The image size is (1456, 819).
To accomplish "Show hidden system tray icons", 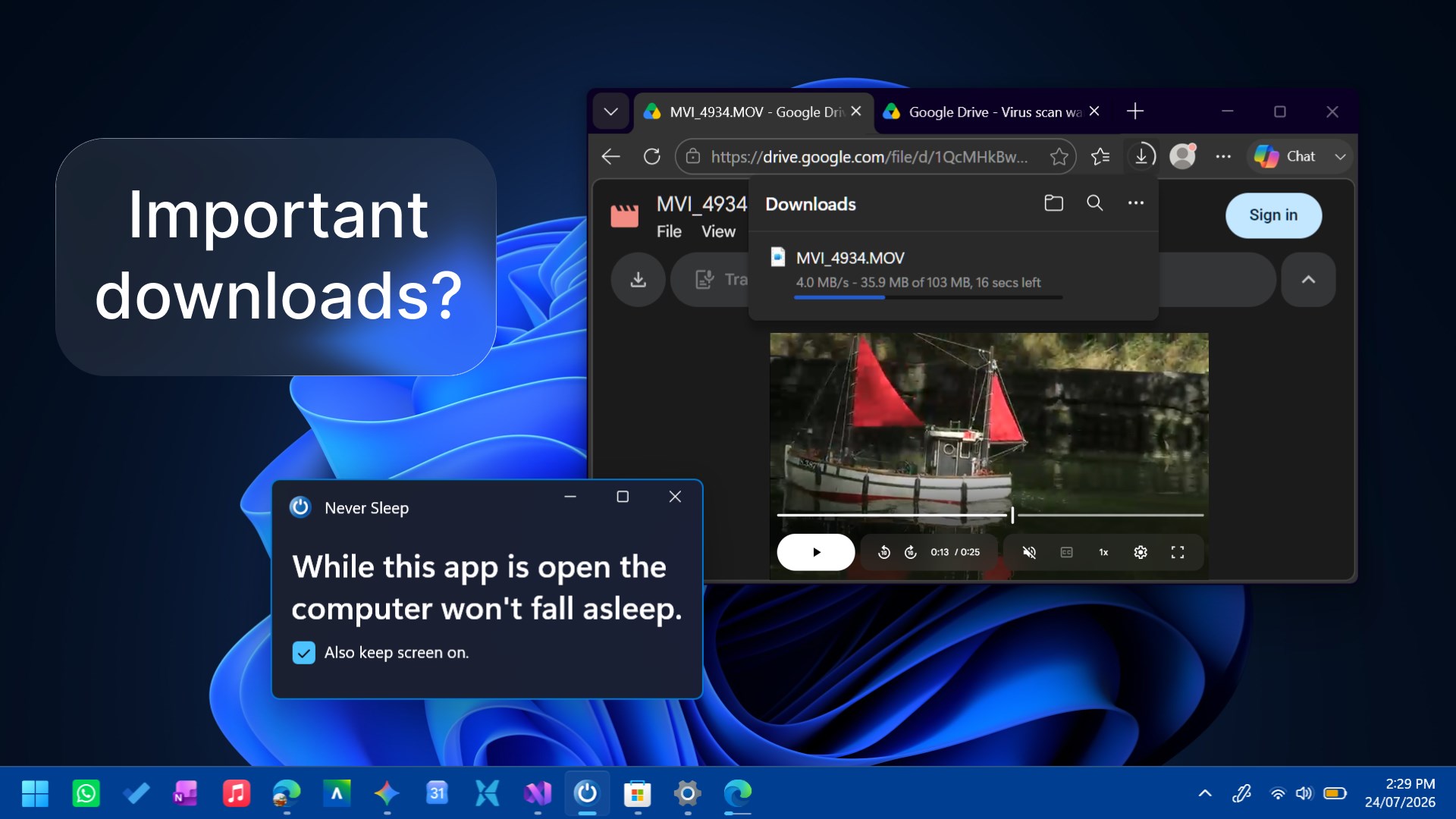I will (1205, 793).
